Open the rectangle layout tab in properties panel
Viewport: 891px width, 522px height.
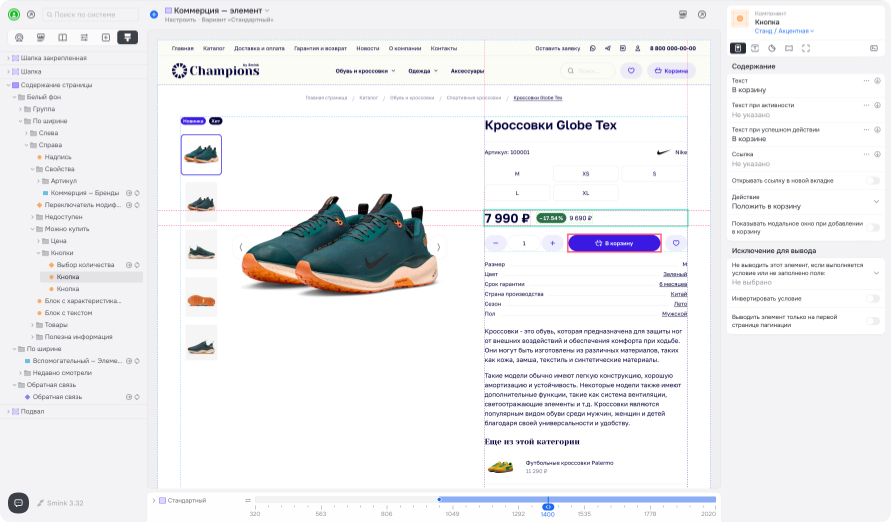coord(789,48)
